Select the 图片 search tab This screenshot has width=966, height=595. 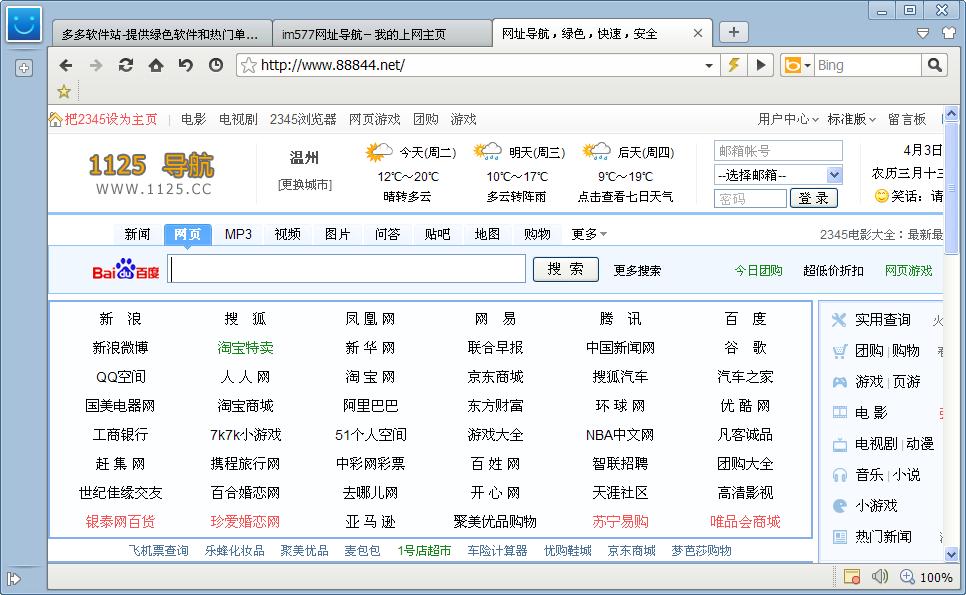coord(338,234)
